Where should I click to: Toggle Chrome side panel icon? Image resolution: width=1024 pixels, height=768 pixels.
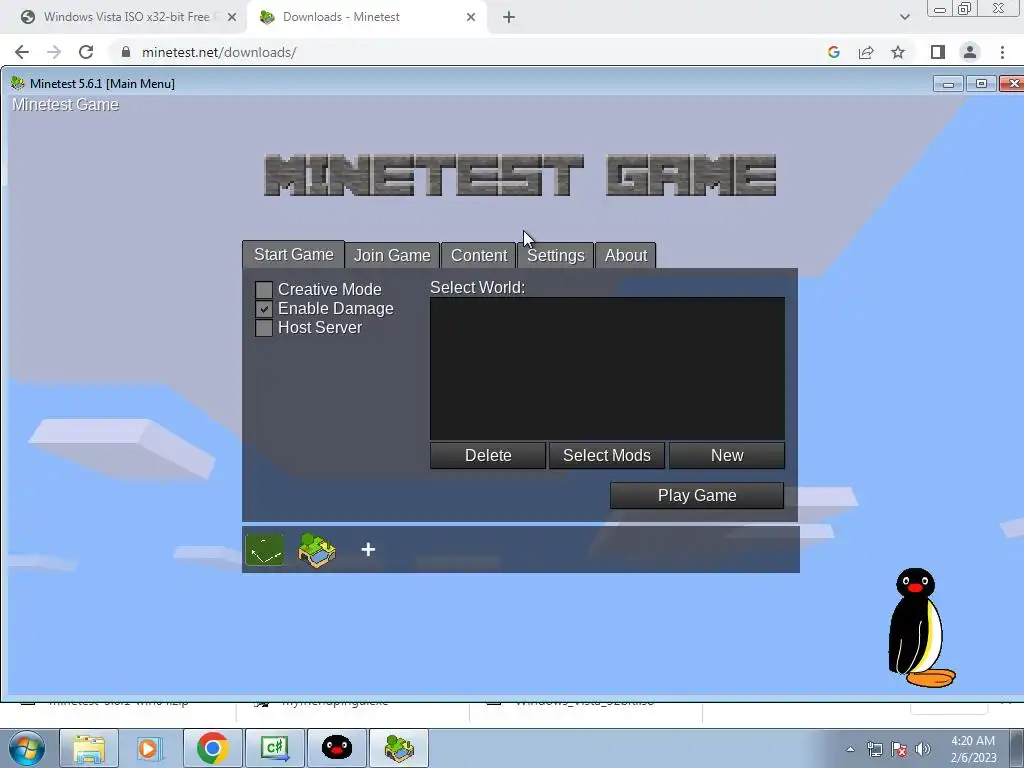[x=938, y=52]
